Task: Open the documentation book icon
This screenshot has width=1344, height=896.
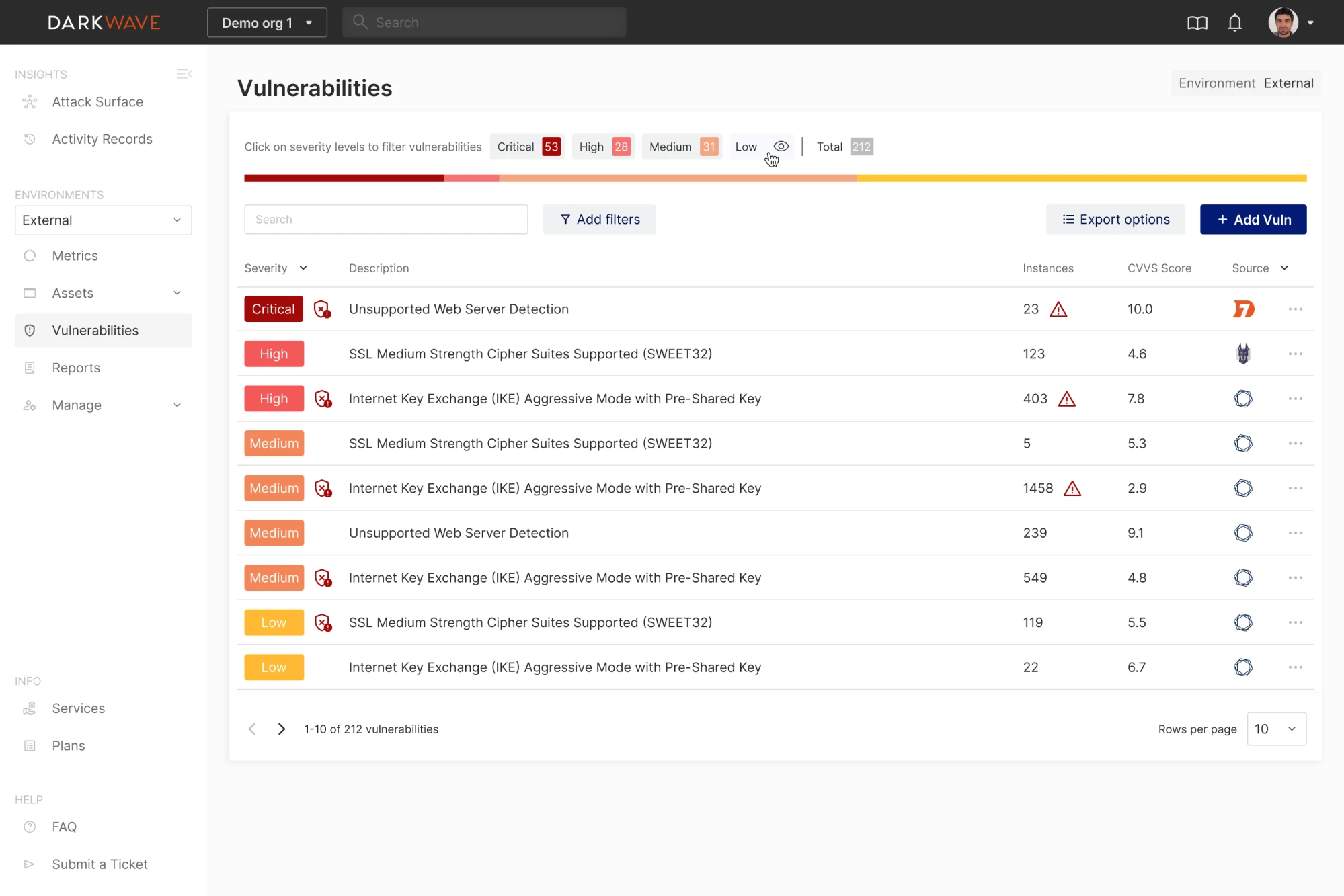Action: (x=1197, y=22)
